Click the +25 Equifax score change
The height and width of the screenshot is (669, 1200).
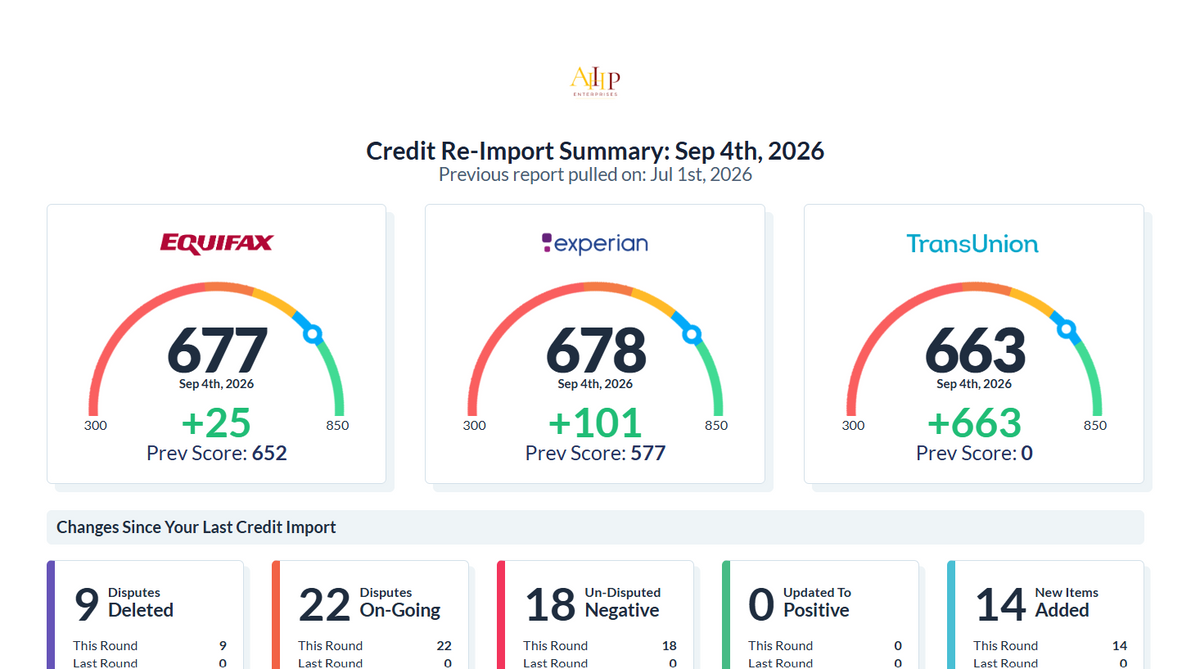point(216,423)
